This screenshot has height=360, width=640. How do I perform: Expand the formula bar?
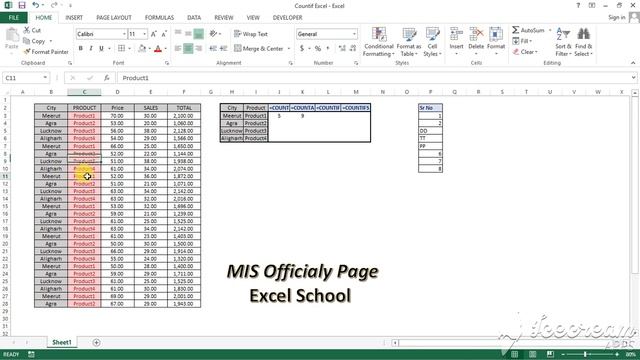point(633,78)
